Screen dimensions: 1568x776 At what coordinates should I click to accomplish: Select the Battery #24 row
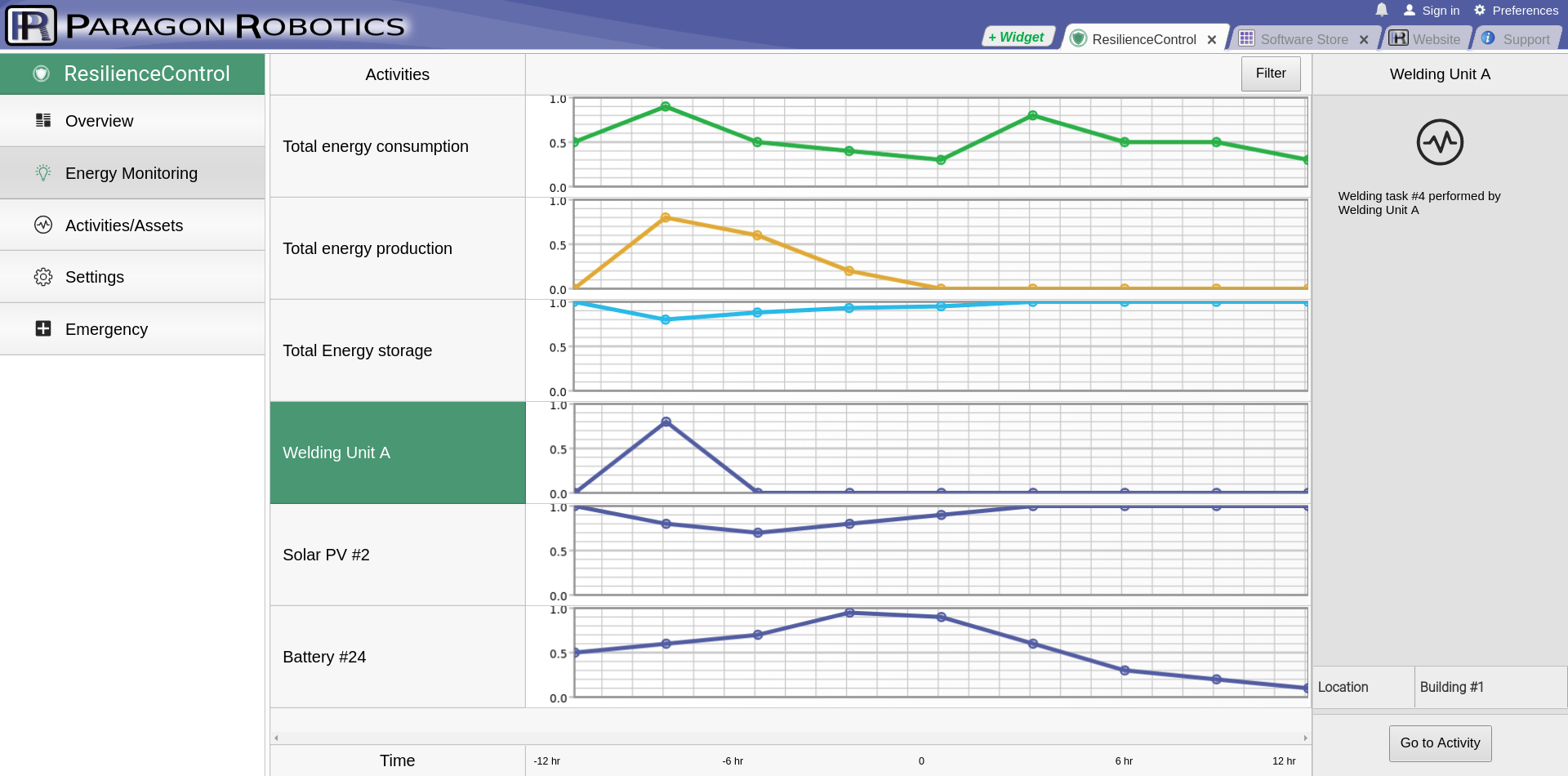(x=398, y=657)
